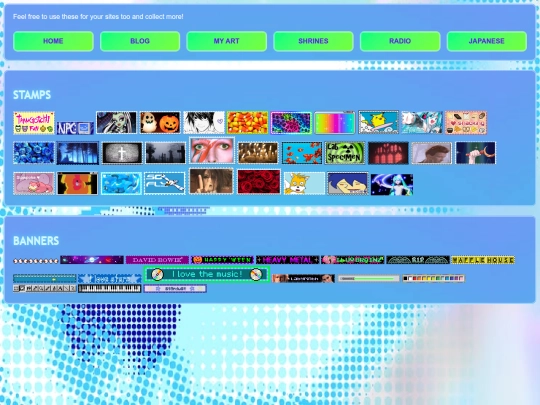Viewport: 540px width, 405px height.
Task: Click the white beads banner
Action: point(36,261)
